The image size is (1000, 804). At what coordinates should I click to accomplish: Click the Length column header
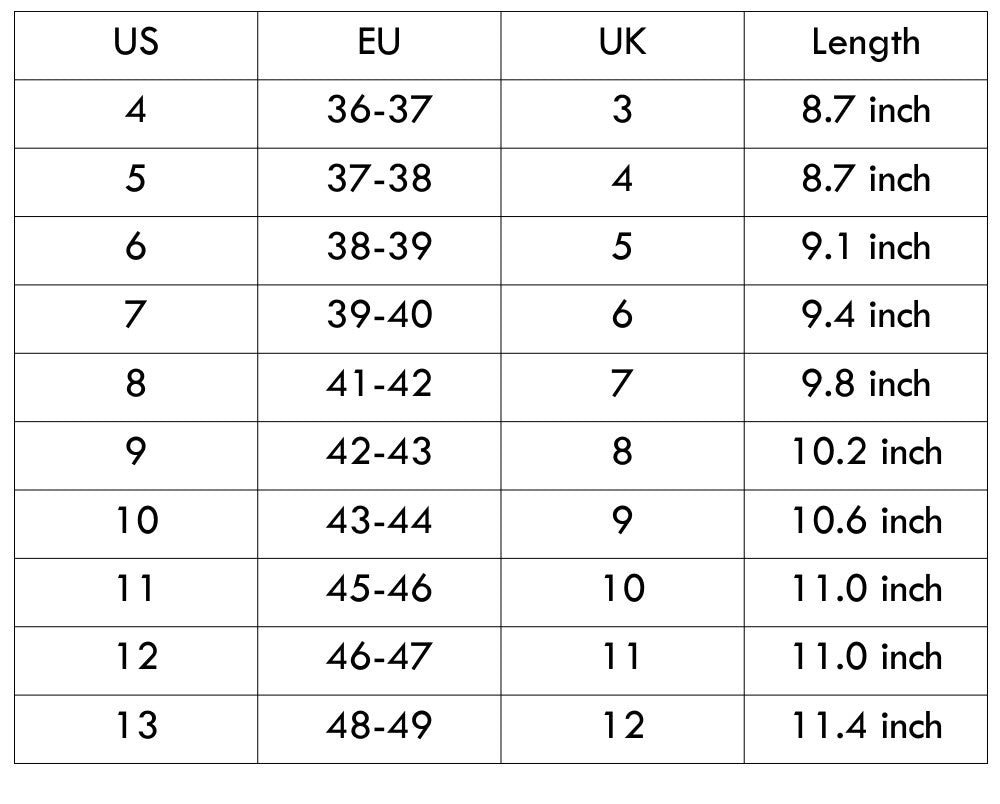tap(865, 45)
